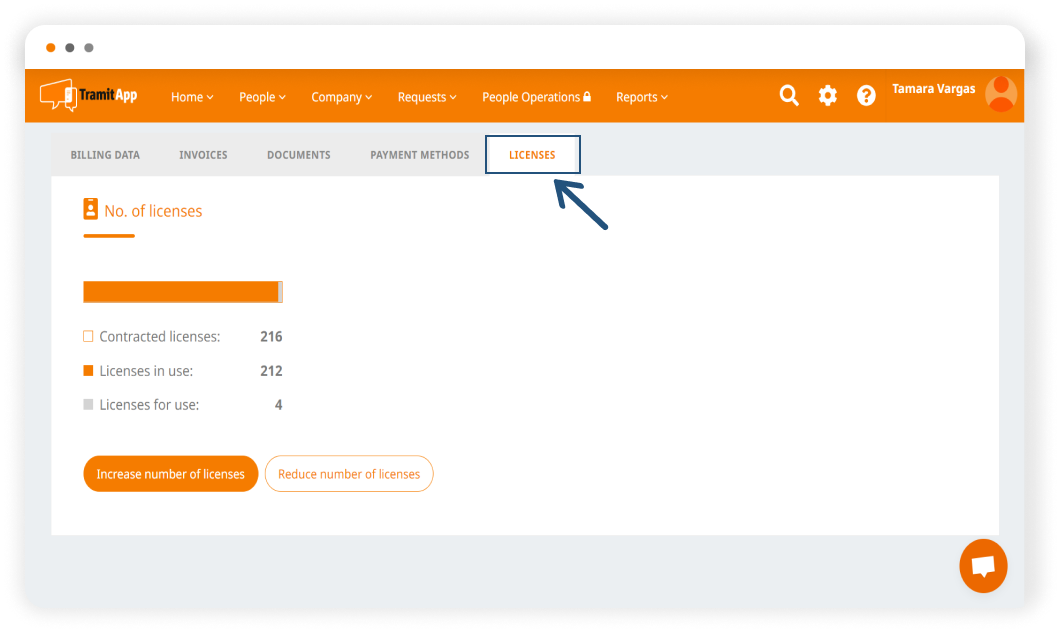Click the orange license usage bar

point(181,292)
